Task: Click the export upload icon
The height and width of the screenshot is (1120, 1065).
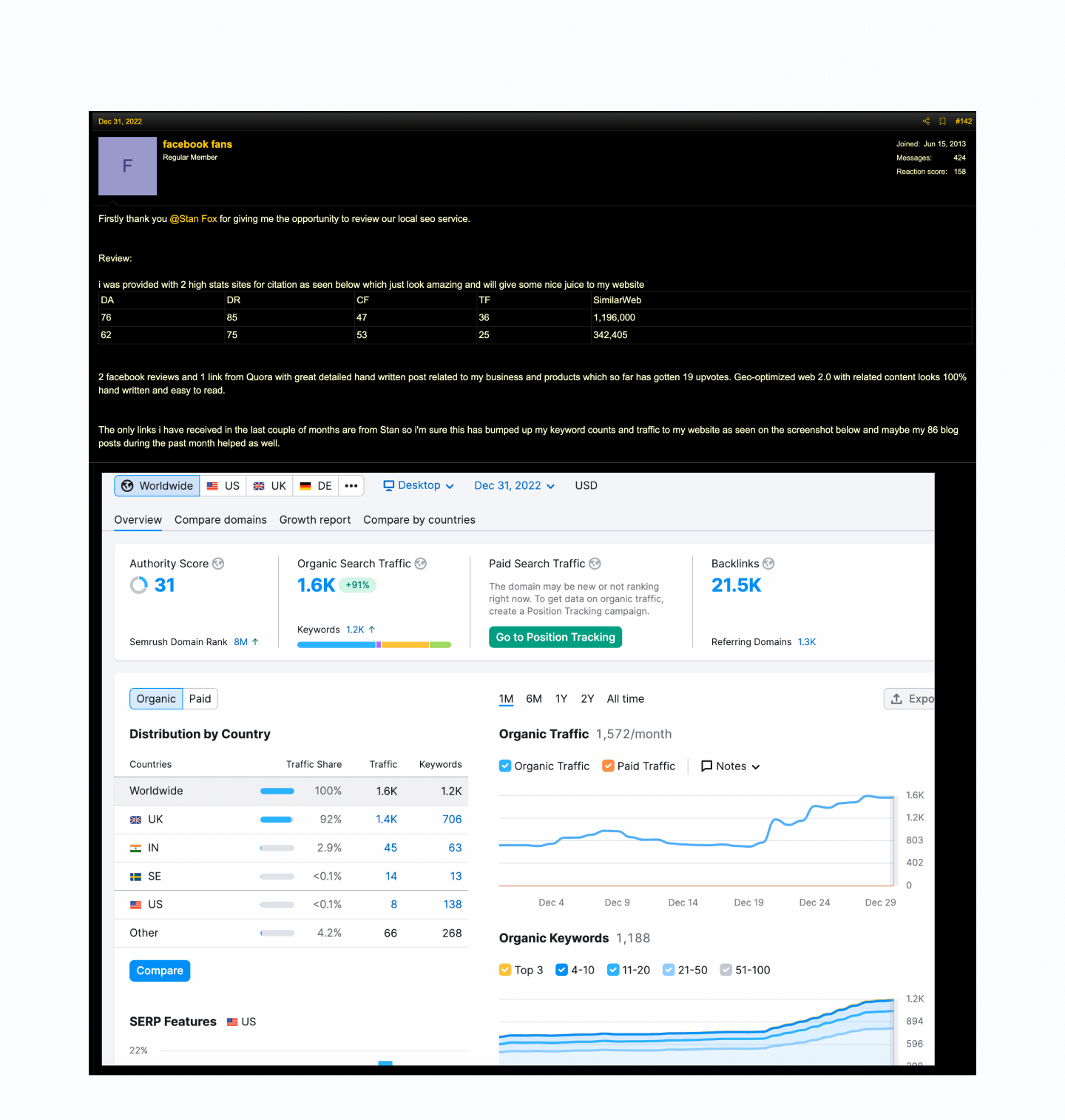Action: click(x=896, y=699)
